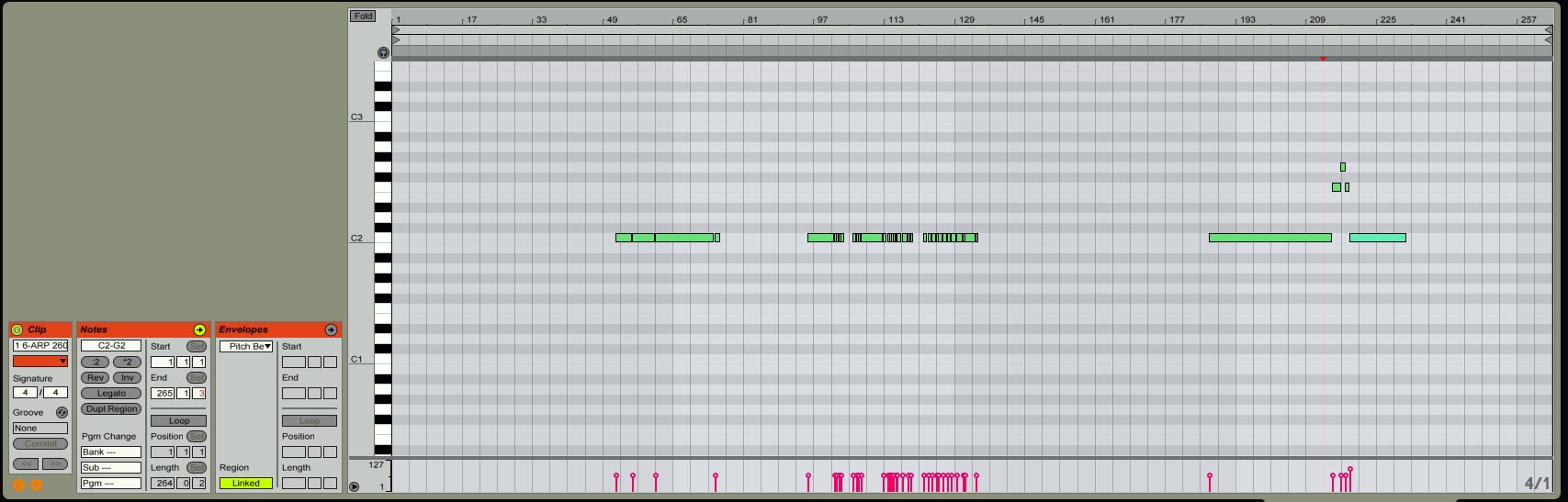Click the C2-G2 note range field
This screenshot has width=1568, height=502.
point(111,345)
